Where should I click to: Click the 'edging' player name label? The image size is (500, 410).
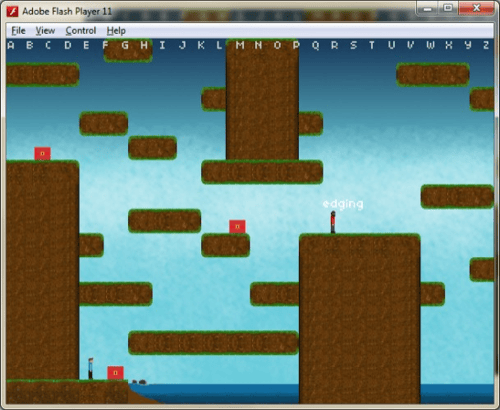[x=343, y=204]
